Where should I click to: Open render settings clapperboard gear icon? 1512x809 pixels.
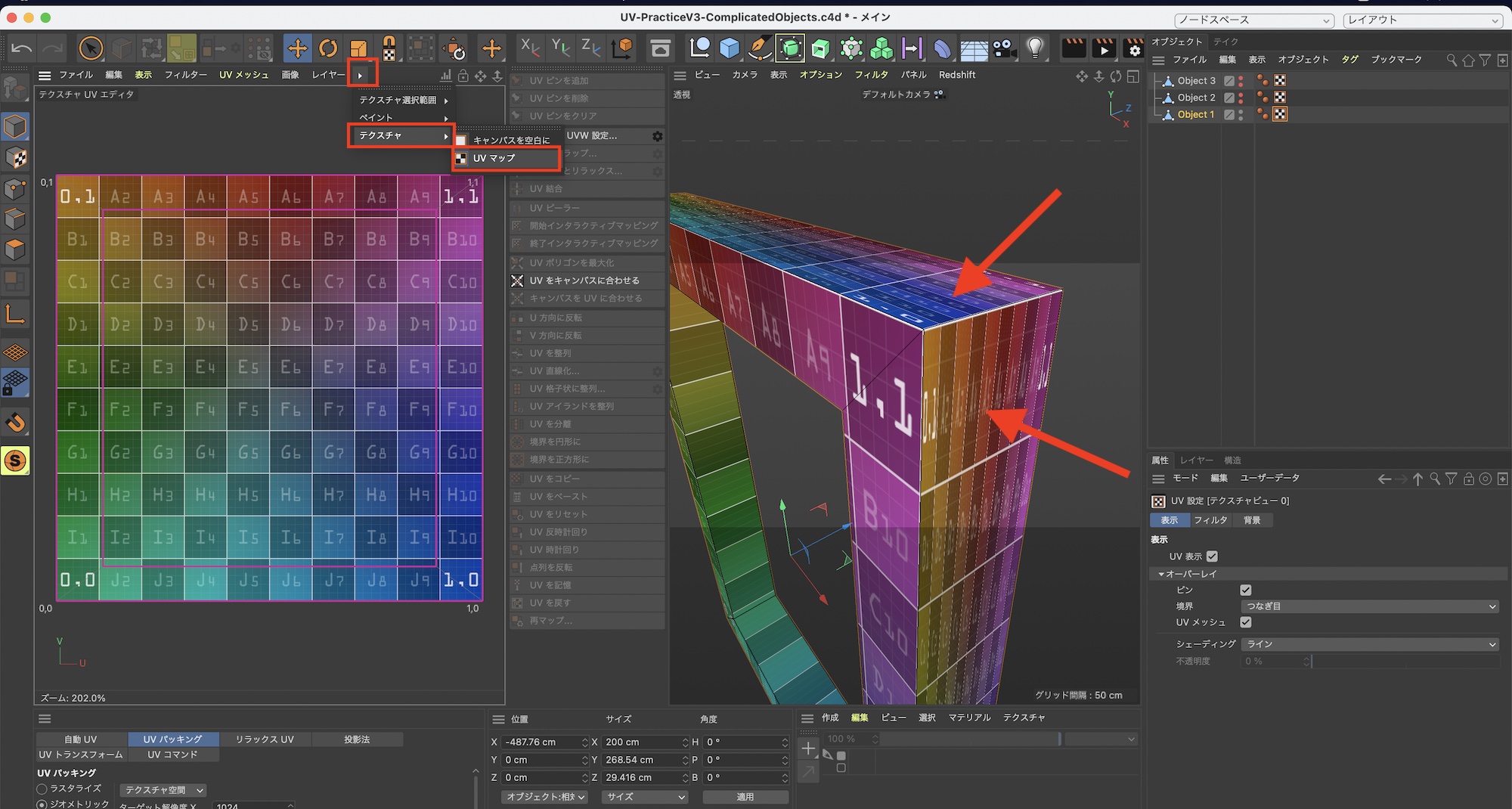pyautogui.click(x=1133, y=49)
